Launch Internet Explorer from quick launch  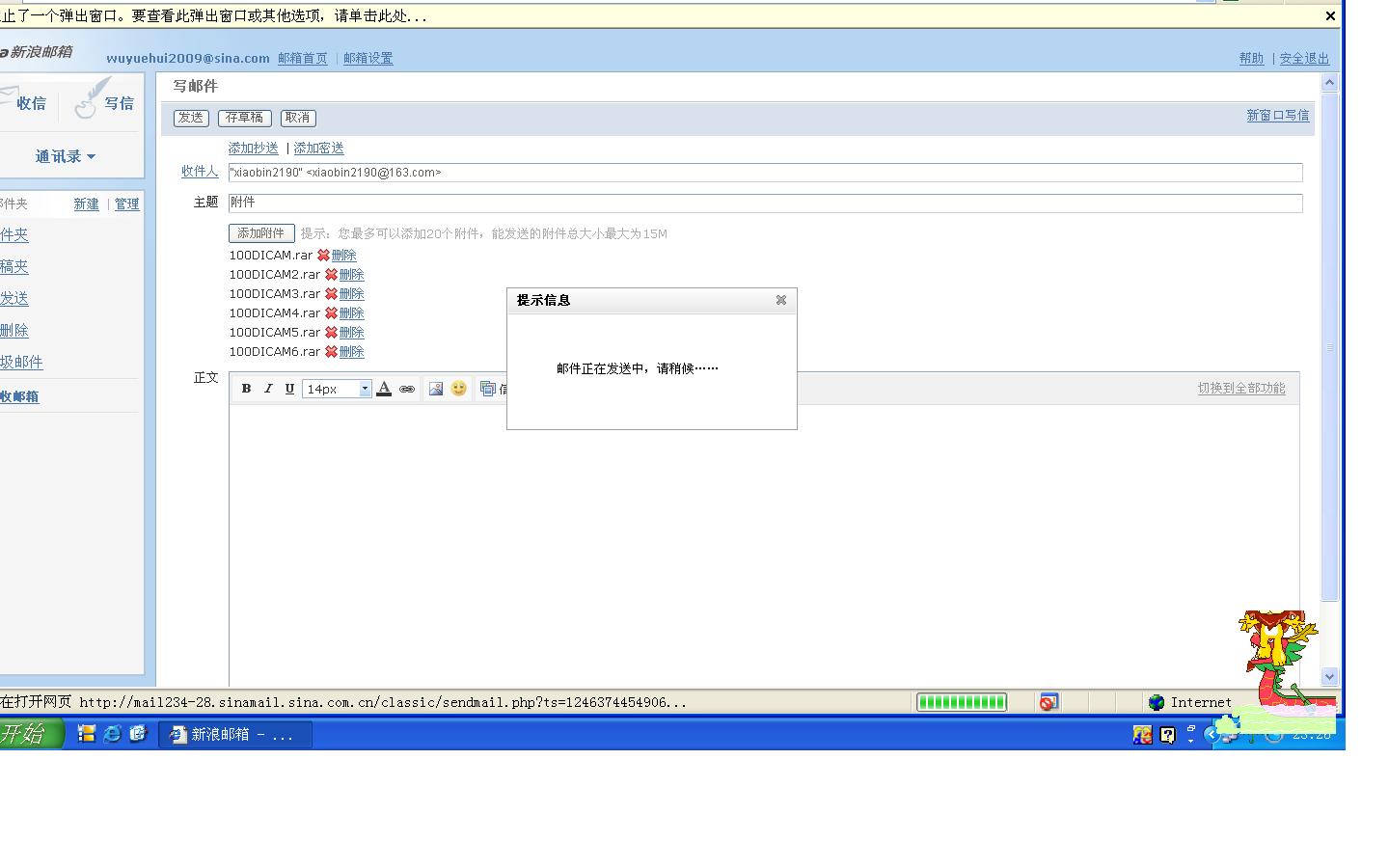112,734
